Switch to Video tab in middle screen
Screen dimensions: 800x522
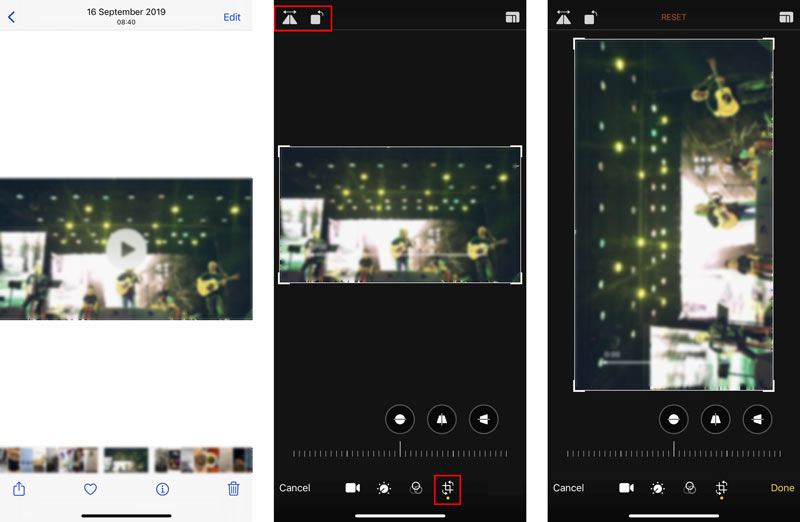point(353,488)
